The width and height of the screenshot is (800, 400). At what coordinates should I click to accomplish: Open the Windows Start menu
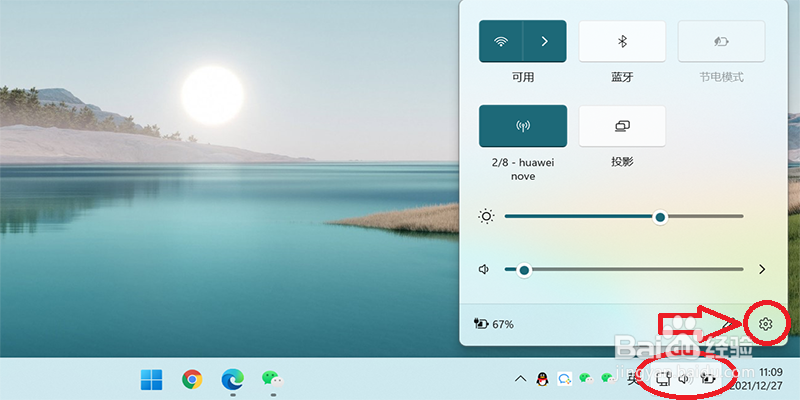(x=152, y=379)
